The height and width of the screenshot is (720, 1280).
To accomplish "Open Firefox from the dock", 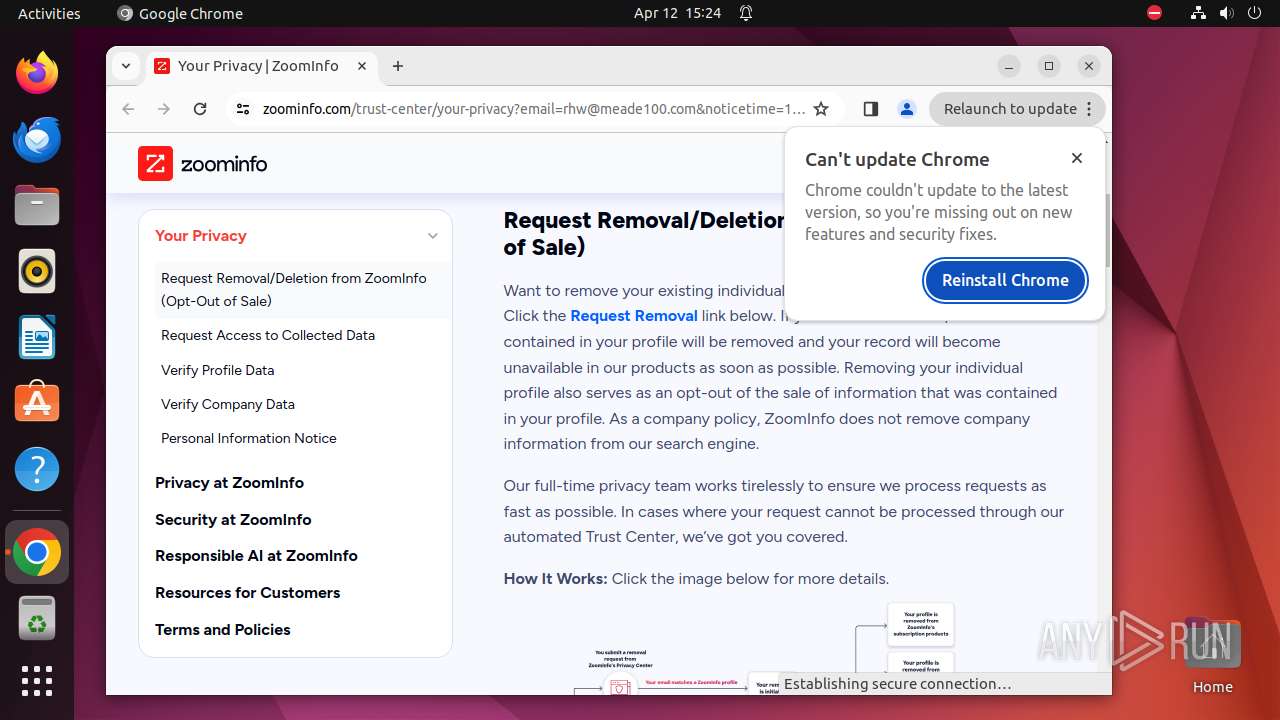I will click(37, 73).
